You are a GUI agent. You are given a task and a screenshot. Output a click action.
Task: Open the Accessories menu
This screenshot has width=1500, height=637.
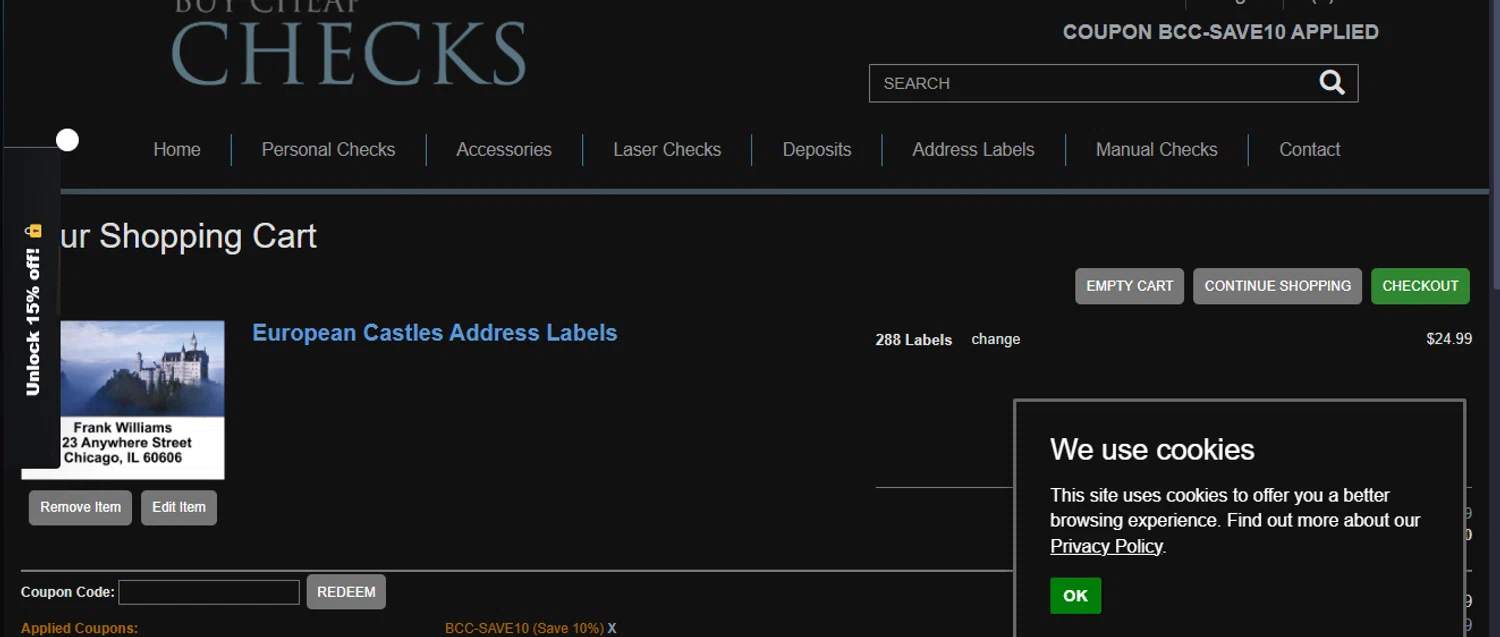[x=504, y=150]
